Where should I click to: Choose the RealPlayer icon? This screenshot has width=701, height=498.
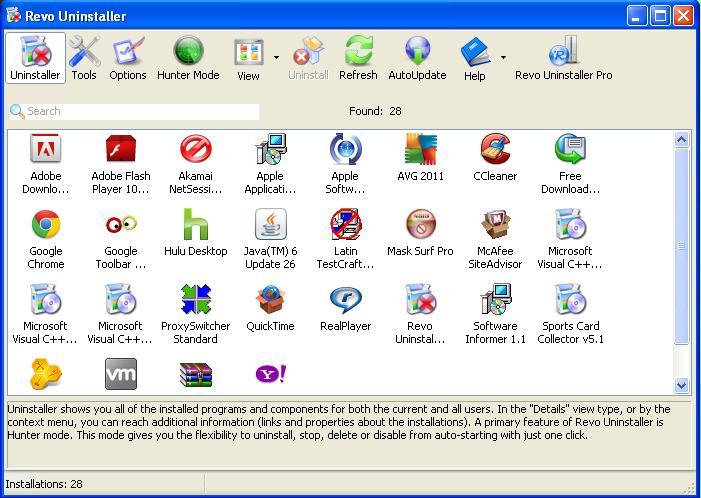coord(345,302)
